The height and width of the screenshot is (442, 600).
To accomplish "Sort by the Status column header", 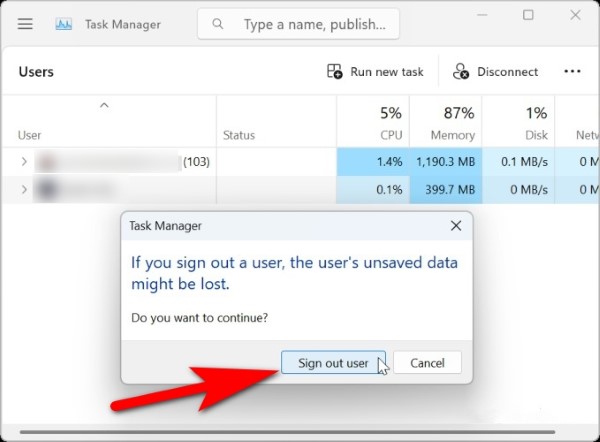I will point(239,135).
